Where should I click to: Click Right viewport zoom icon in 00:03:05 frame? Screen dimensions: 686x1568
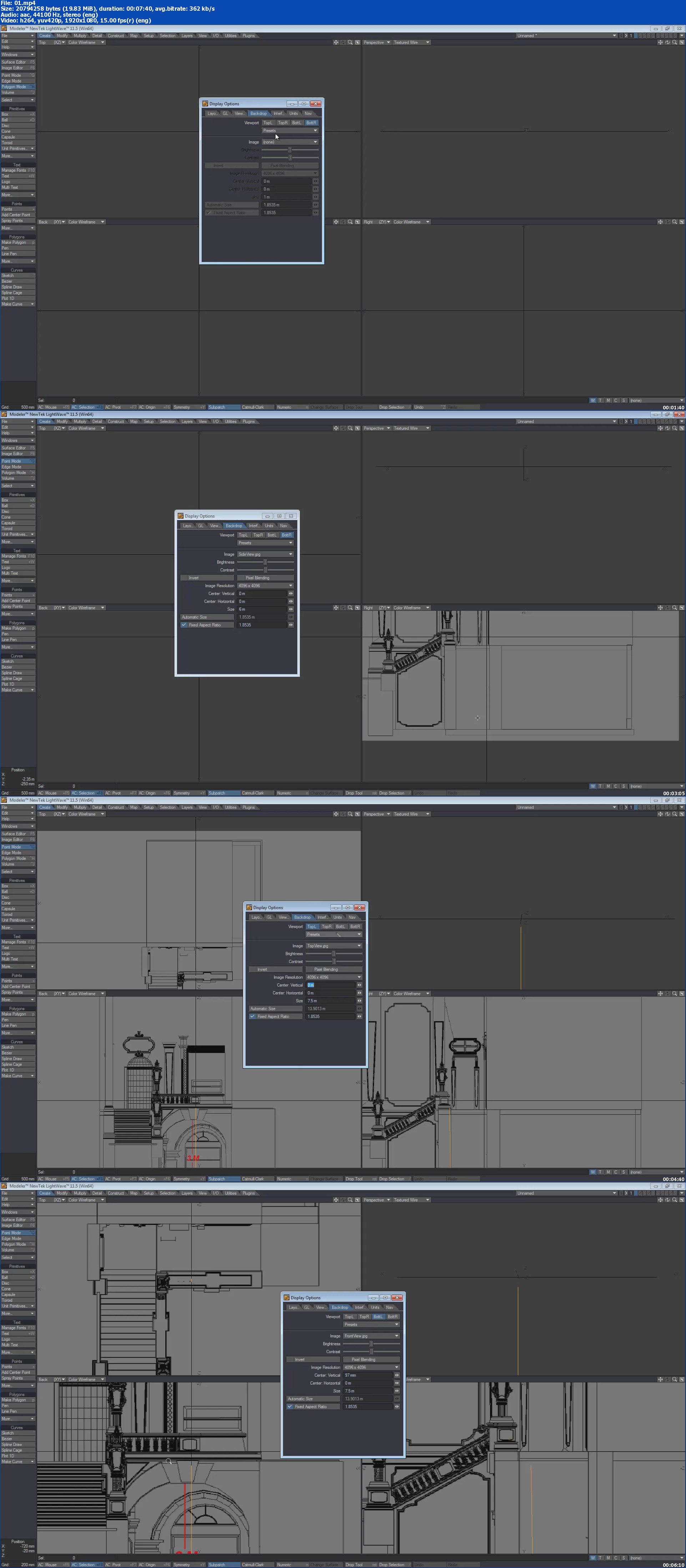pyautogui.click(x=675, y=608)
